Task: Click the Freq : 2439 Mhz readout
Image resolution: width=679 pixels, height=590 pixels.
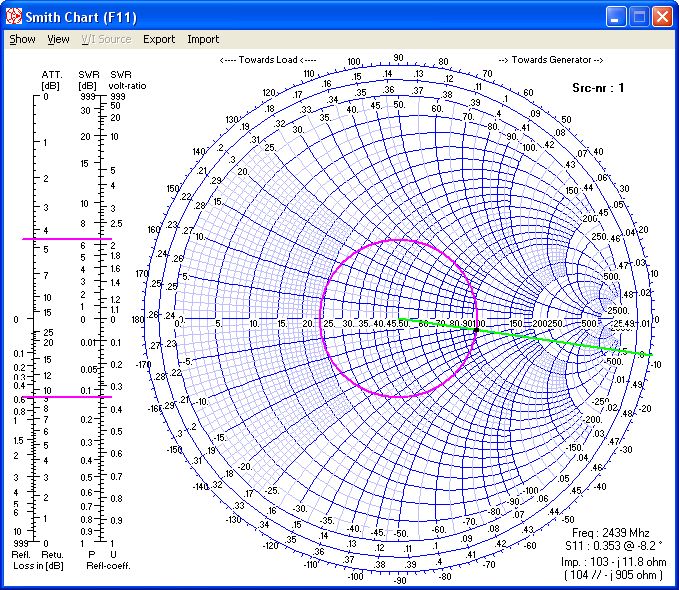Action: 613,532
